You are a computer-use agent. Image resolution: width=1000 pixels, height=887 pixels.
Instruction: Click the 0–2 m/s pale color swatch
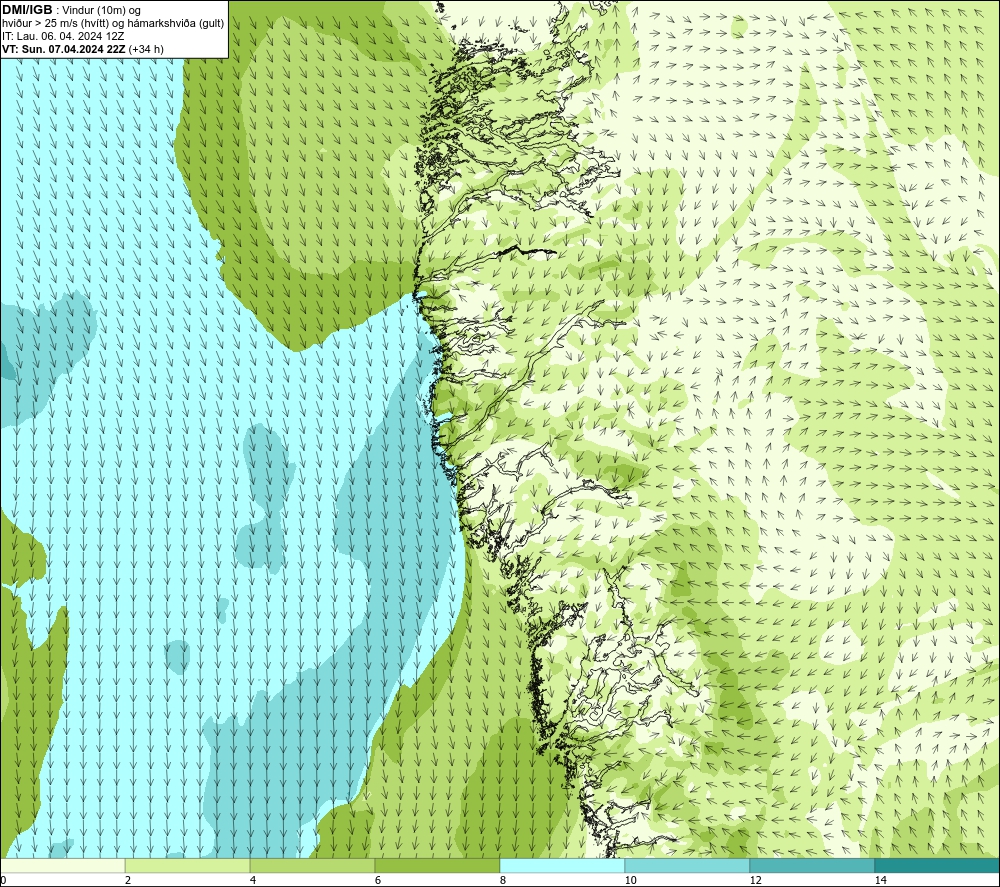coord(62,865)
